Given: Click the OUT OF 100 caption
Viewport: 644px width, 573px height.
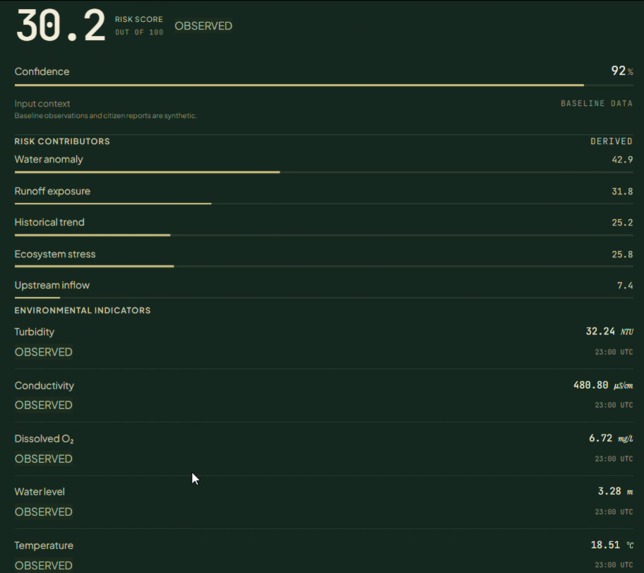Looking at the screenshot, I should pos(139,32).
